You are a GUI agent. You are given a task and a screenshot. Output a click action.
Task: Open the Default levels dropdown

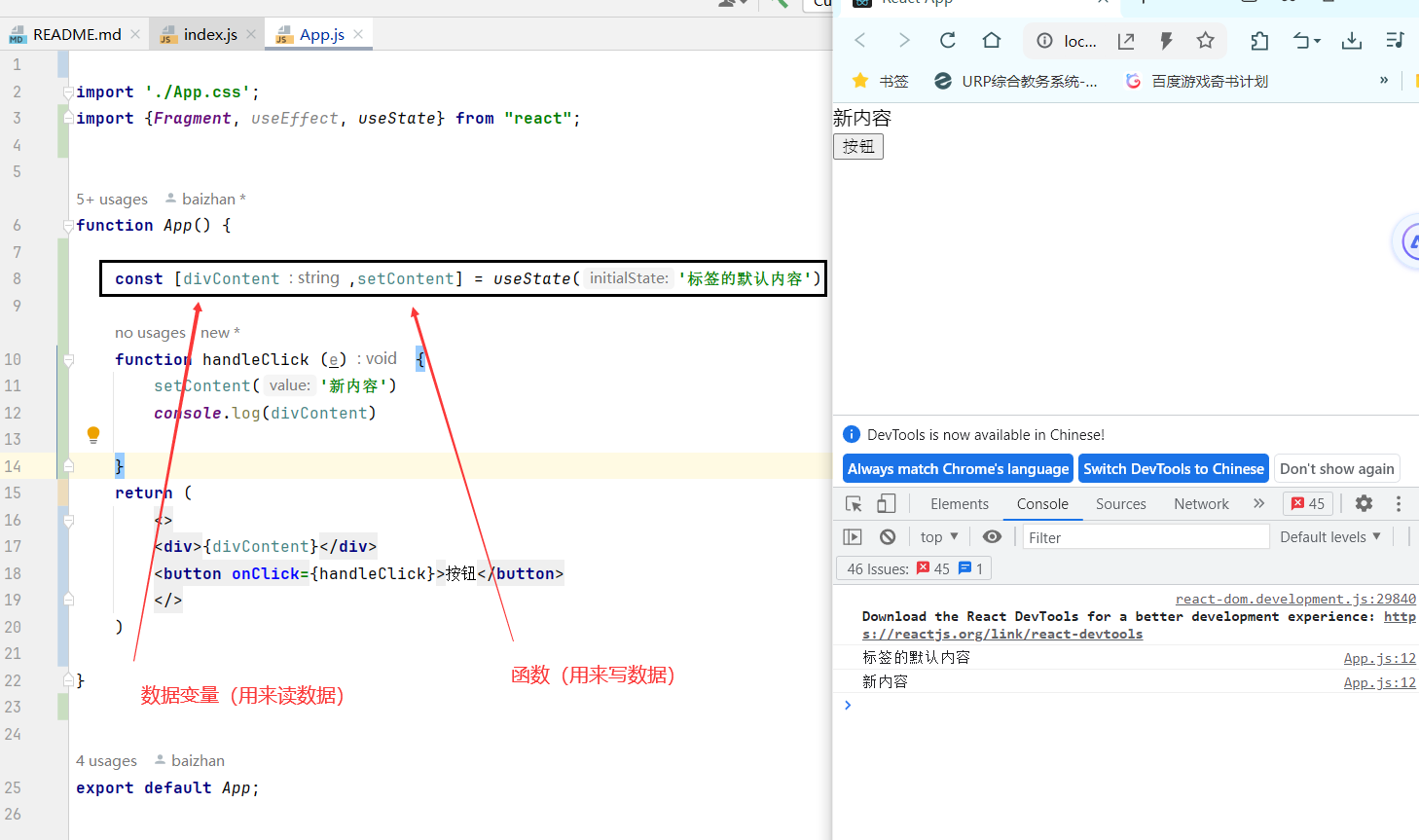(x=1330, y=536)
